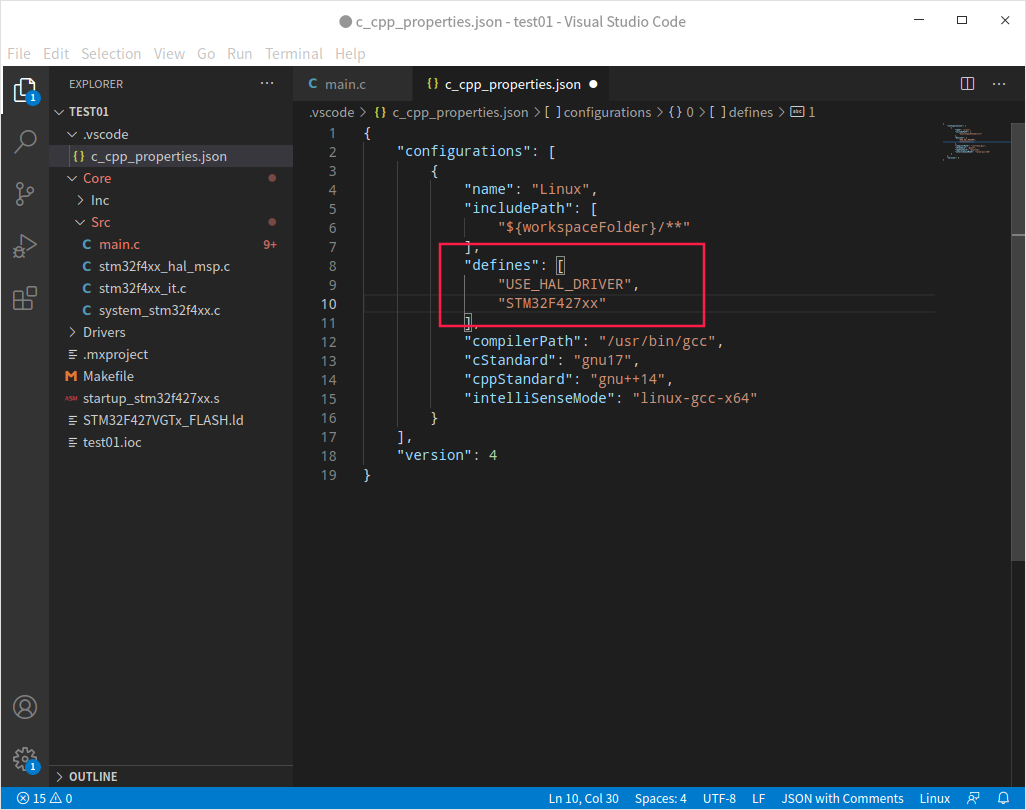Click the editor vertical scrollbar
This screenshot has width=1026, height=810.
[1018, 342]
